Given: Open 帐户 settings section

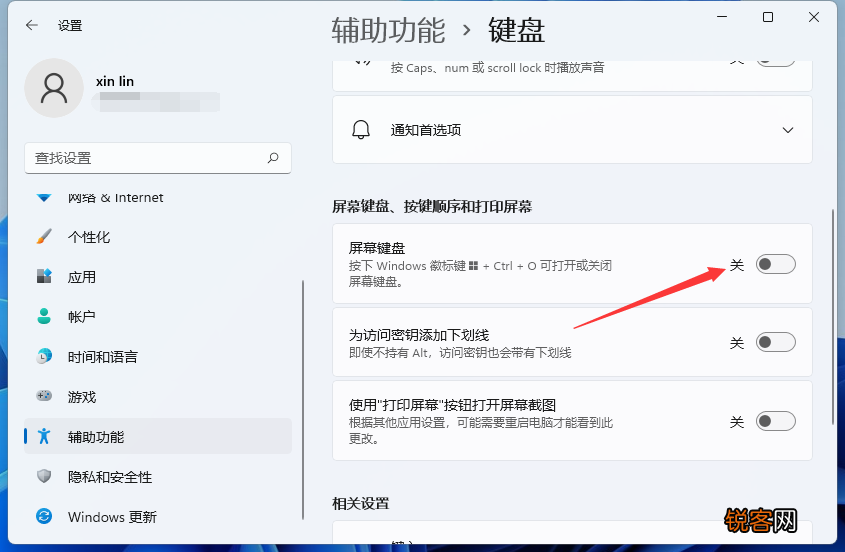Looking at the screenshot, I should click(158, 316).
